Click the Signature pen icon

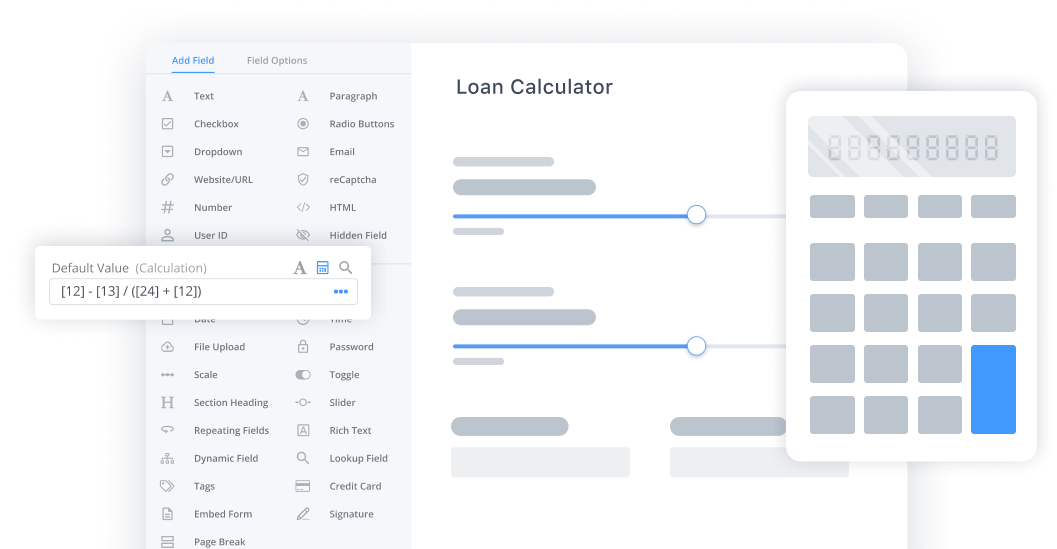[x=303, y=514]
